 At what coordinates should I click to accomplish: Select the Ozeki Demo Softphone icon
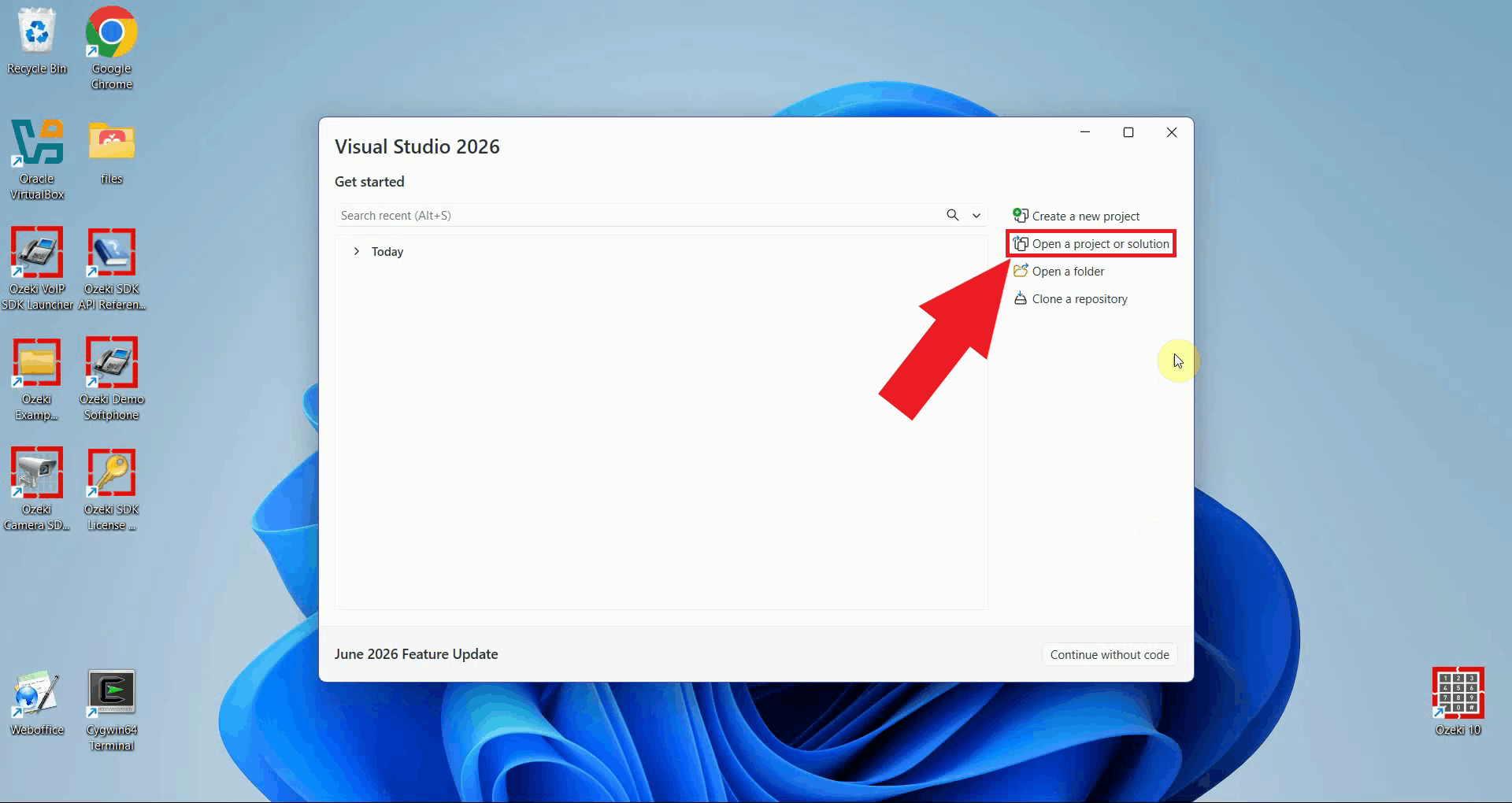click(x=112, y=379)
